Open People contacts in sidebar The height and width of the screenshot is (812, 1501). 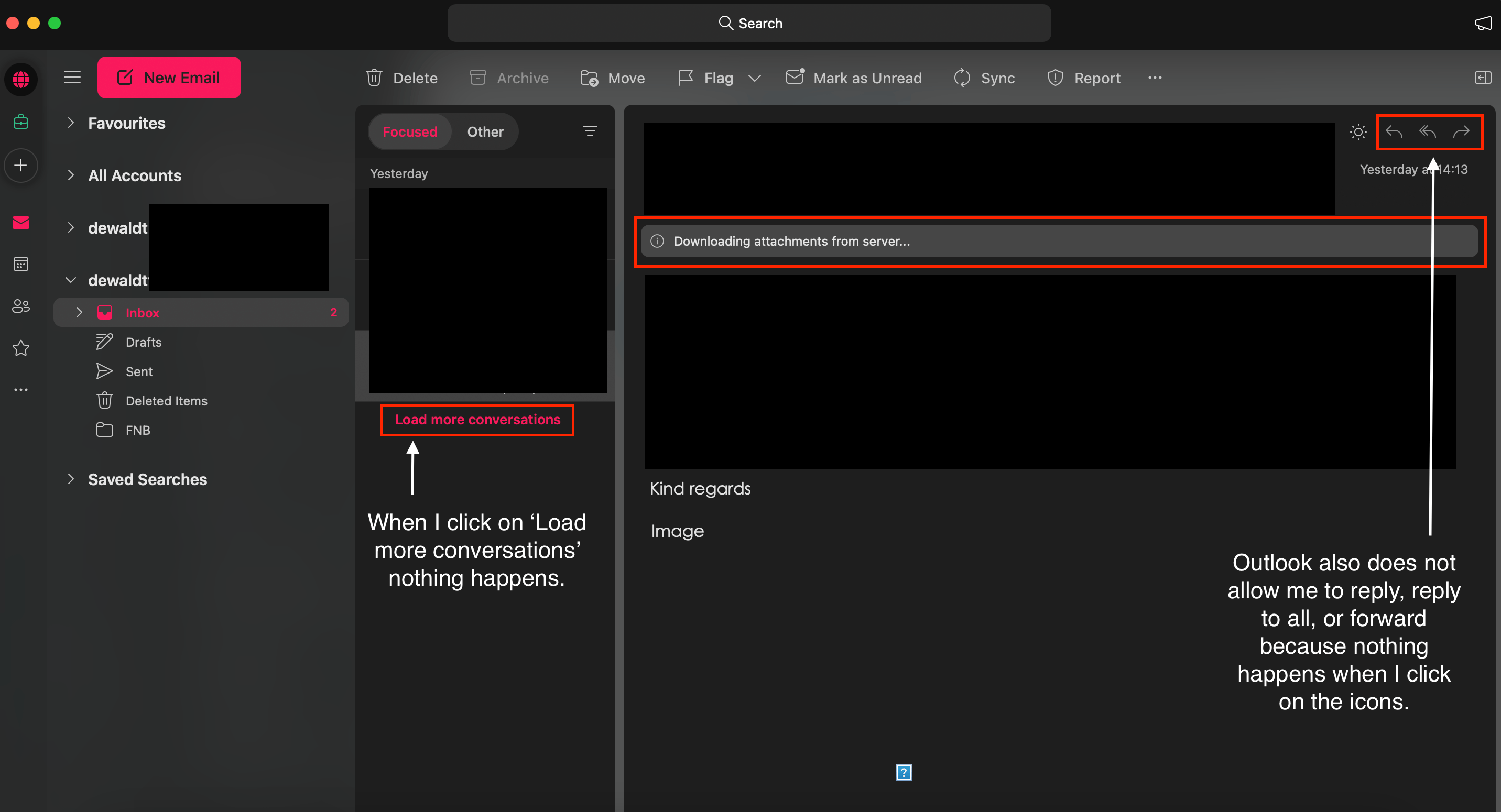[x=21, y=306]
